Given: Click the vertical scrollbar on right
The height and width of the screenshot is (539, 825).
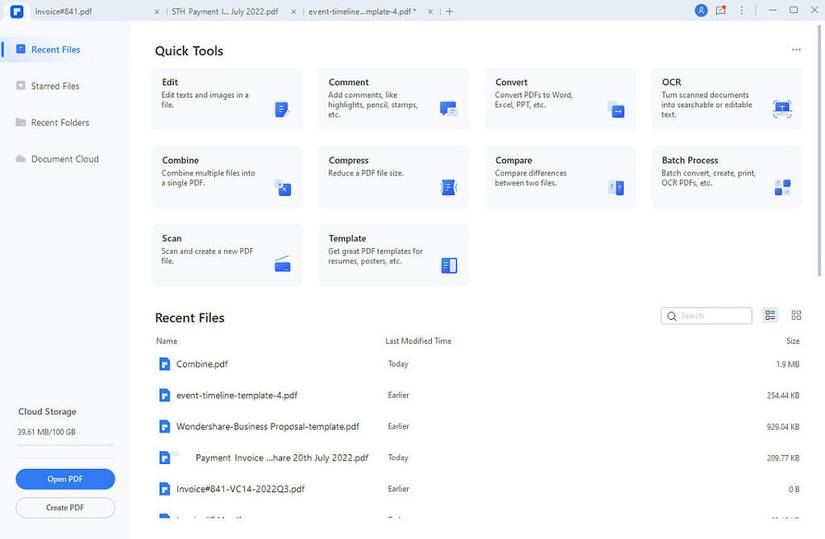Looking at the screenshot, I should pos(819,150).
